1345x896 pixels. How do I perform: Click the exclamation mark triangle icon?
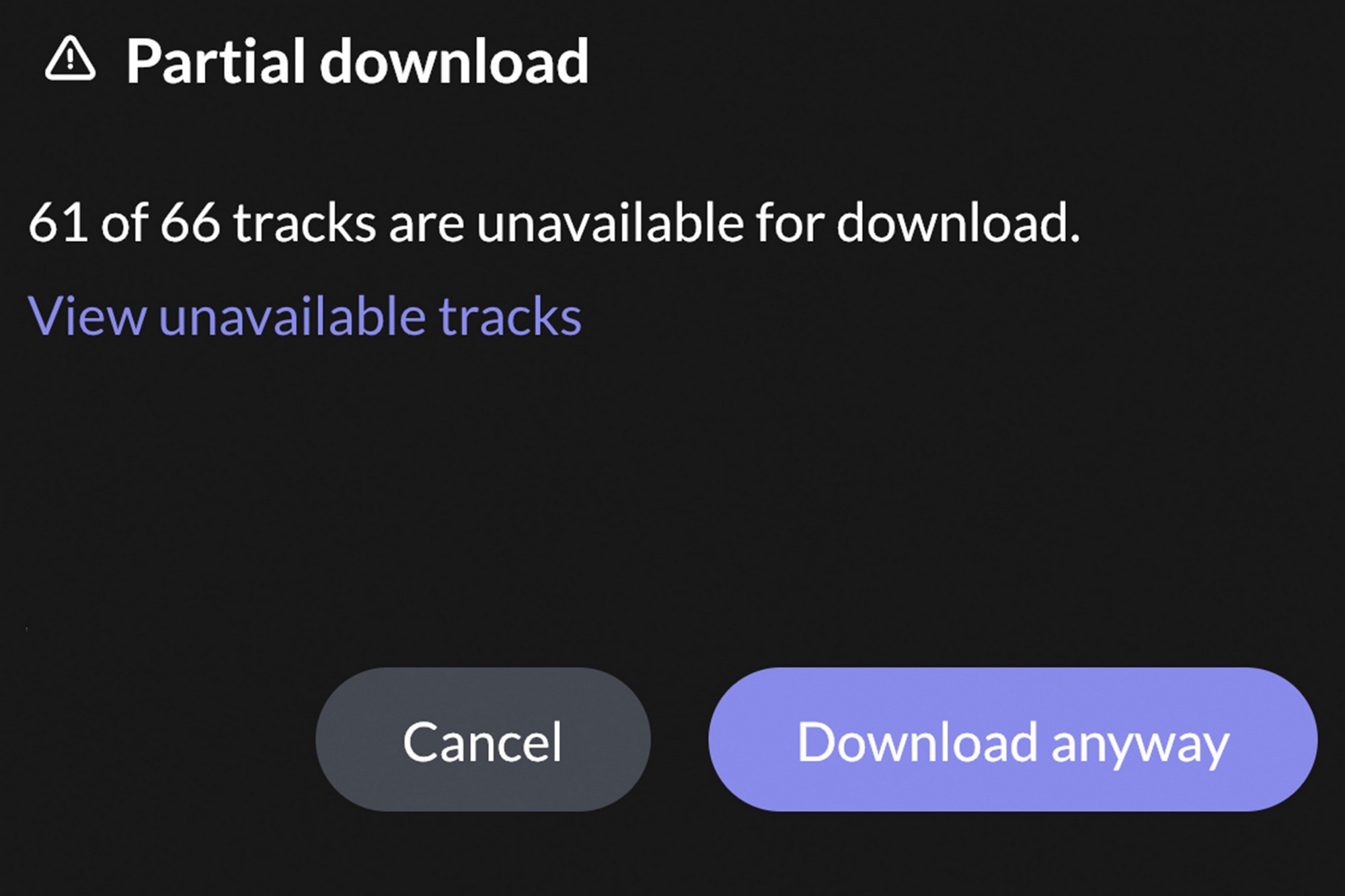click(x=70, y=60)
